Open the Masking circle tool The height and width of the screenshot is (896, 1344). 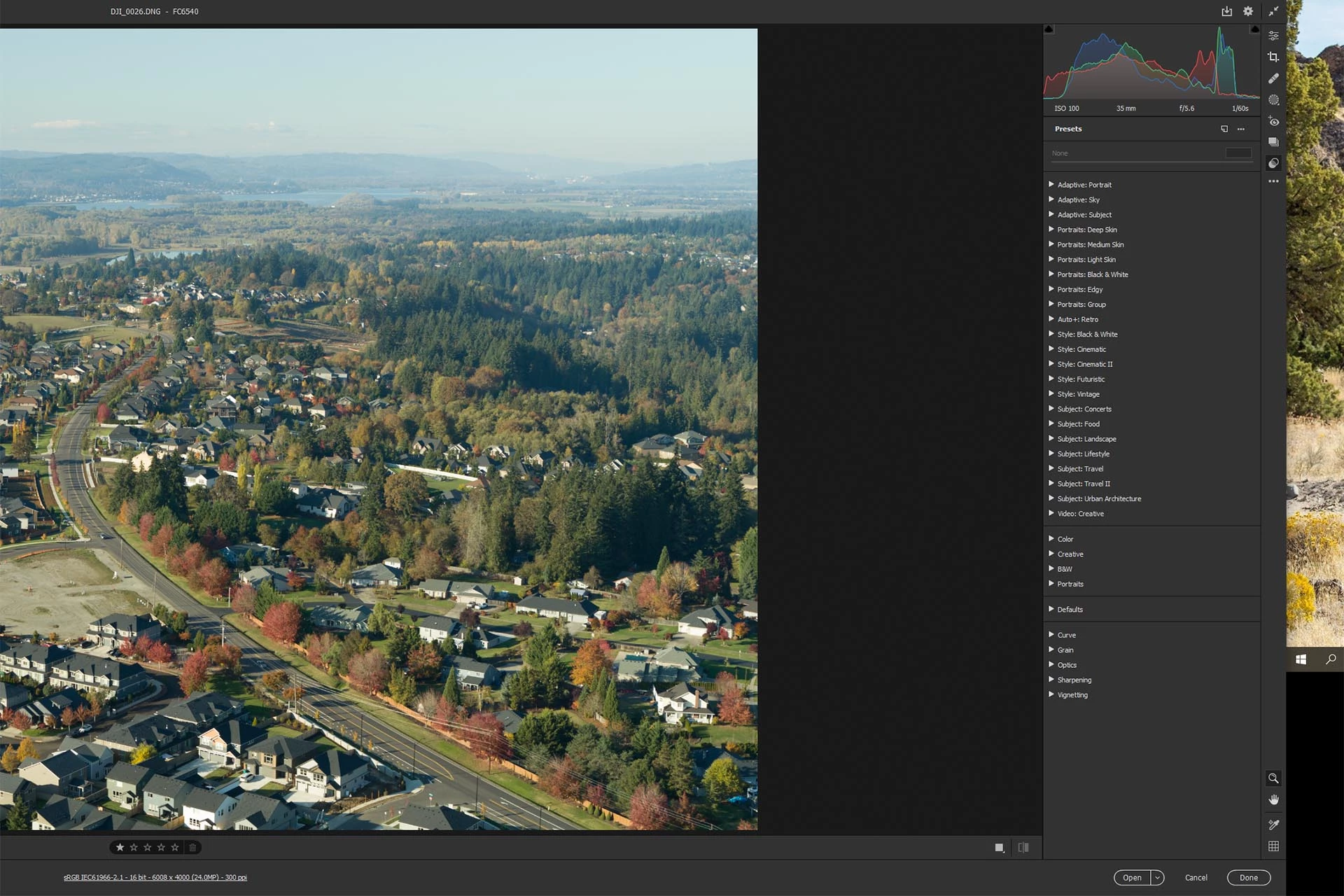tap(1273, 100)
